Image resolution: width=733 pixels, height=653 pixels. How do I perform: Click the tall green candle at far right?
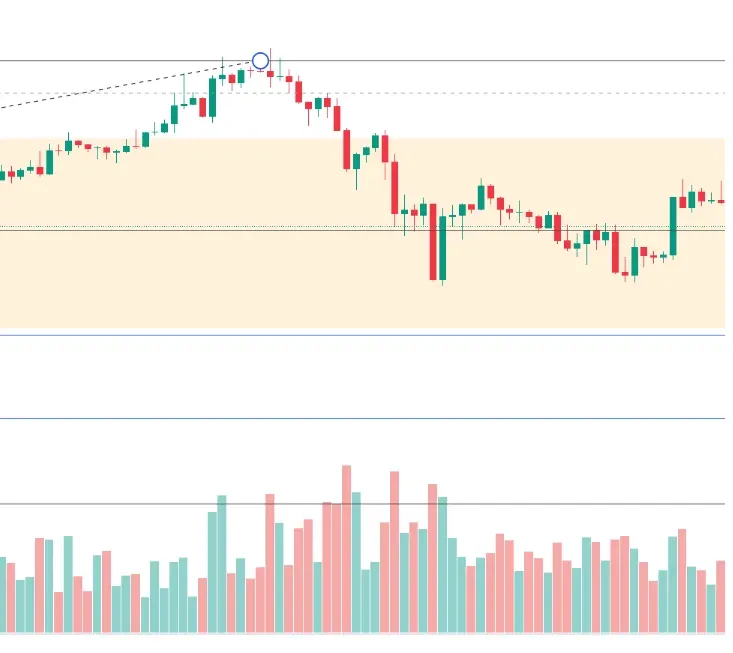[x=673, y=227]
